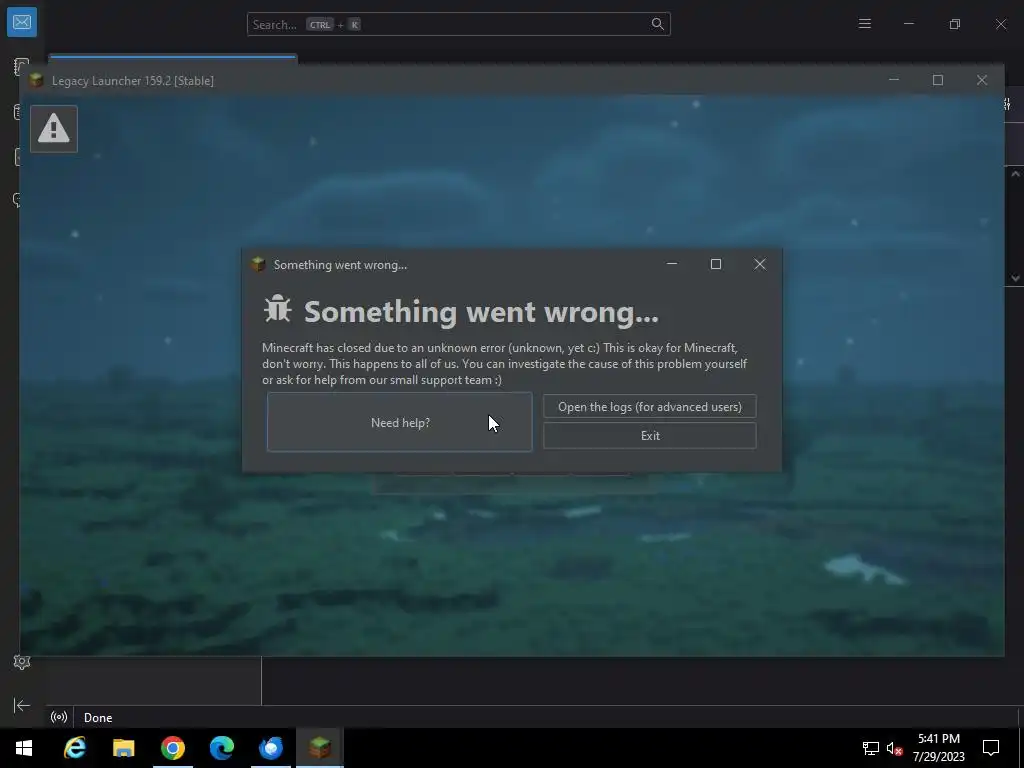This screenshot has width=1024, height=768.
Task: Click the Search field in background app
Action: (458, 24)
